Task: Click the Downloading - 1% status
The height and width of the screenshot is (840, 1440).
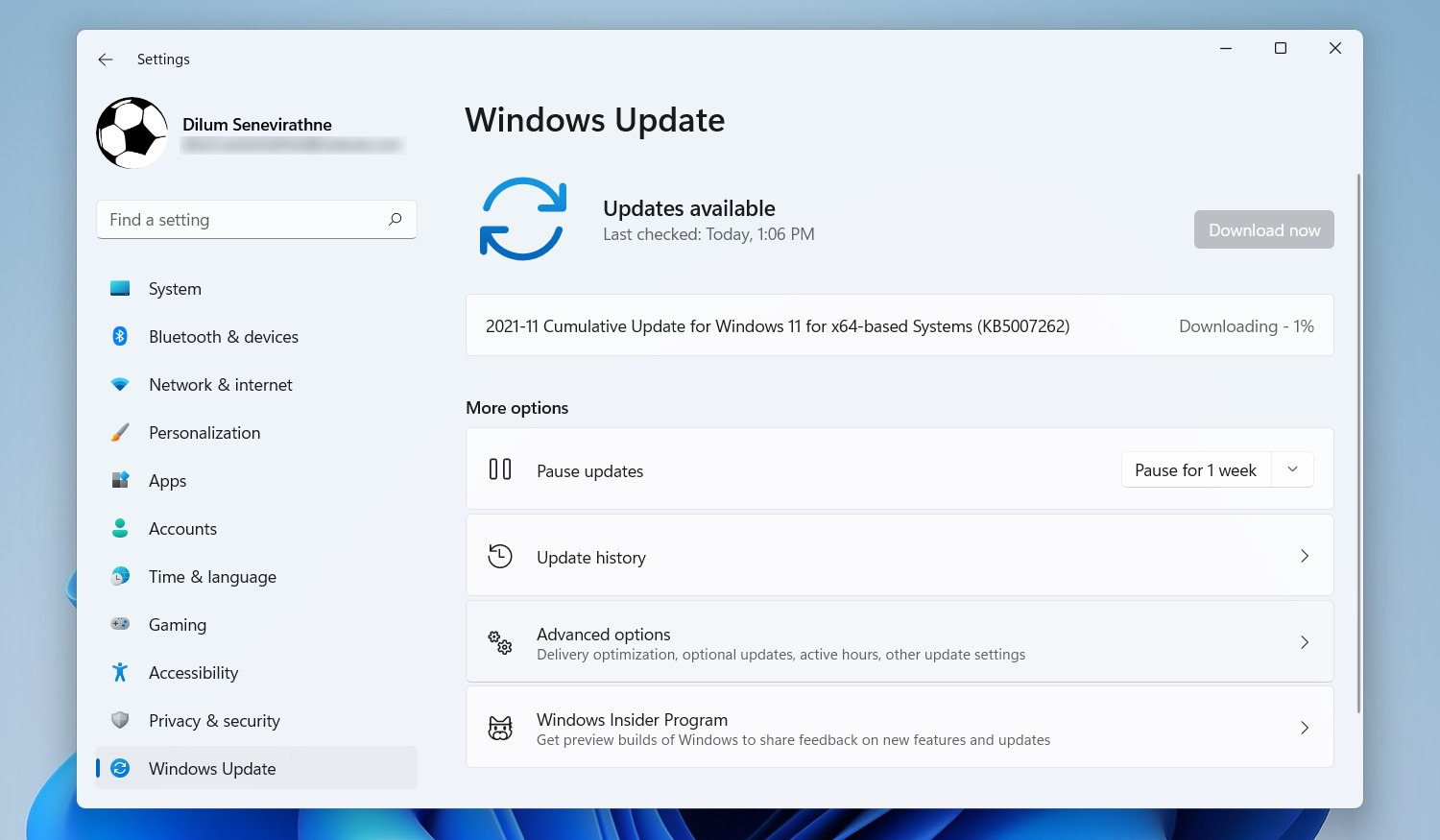Action: coord(1246,326)
